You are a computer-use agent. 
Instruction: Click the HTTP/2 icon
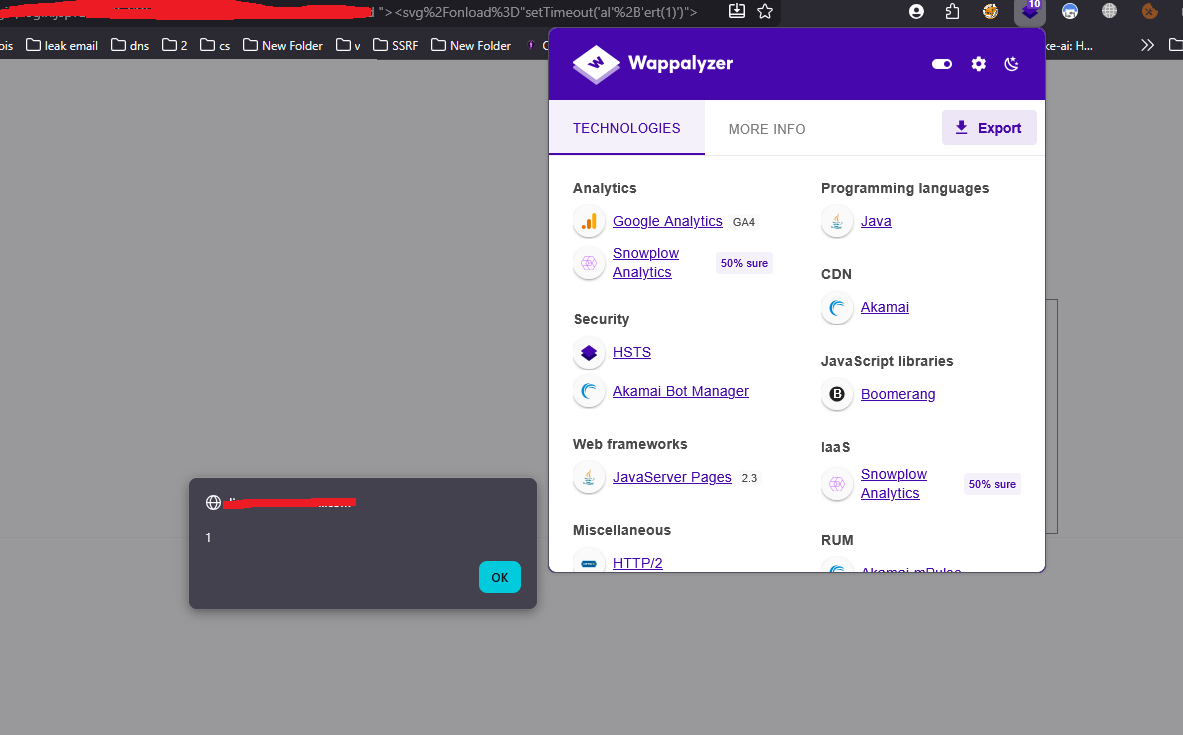[589, 562]
